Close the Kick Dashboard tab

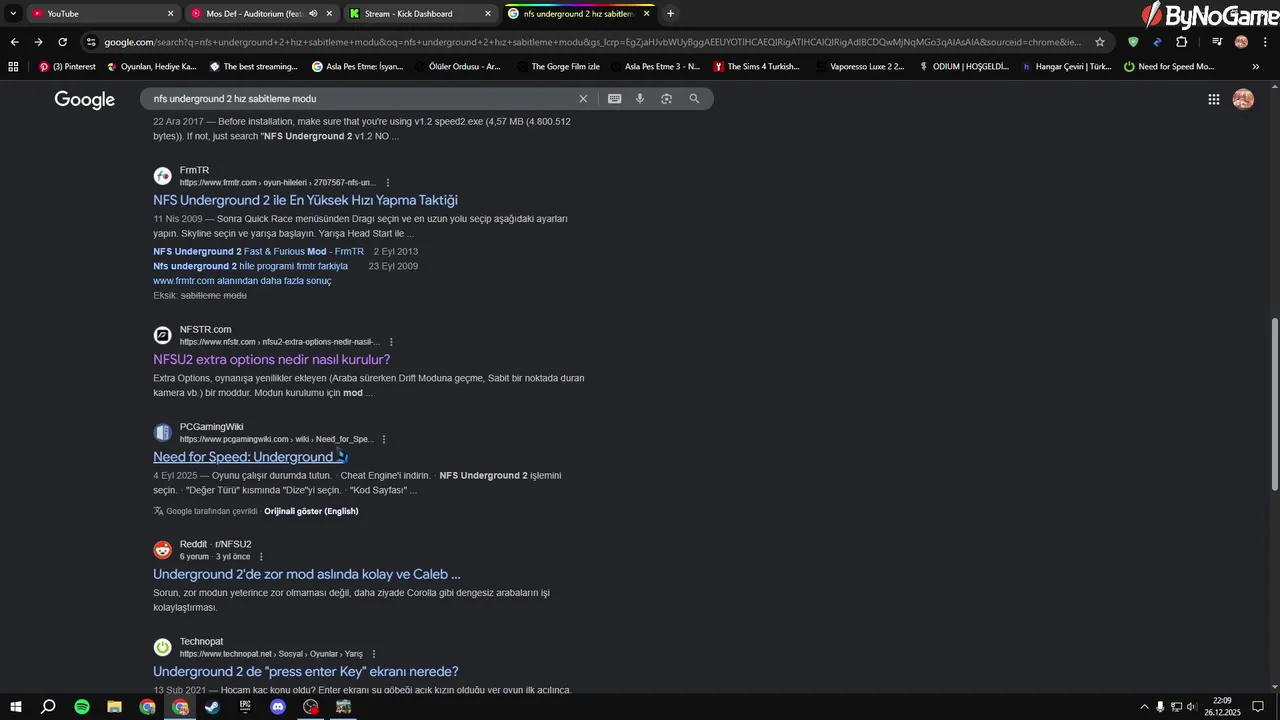(488, 14)
